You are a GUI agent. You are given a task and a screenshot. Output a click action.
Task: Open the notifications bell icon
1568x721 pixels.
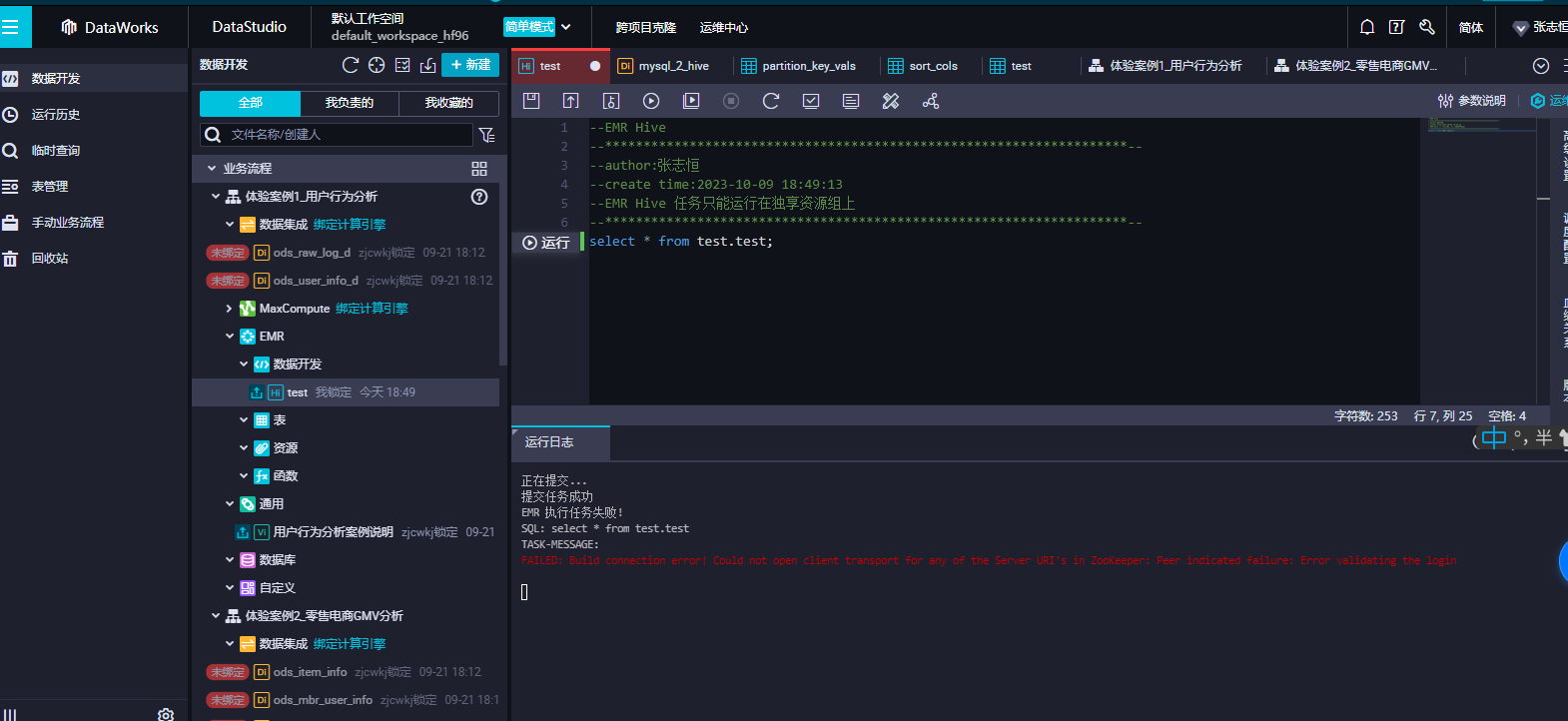[x=1367, y=27]
